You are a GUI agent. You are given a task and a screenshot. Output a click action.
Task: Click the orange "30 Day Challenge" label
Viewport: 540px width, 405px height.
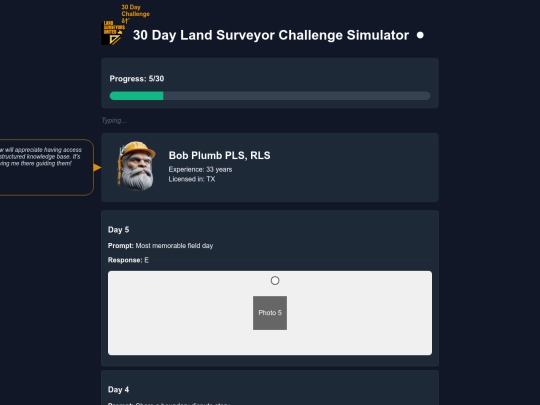coord(135,11)
